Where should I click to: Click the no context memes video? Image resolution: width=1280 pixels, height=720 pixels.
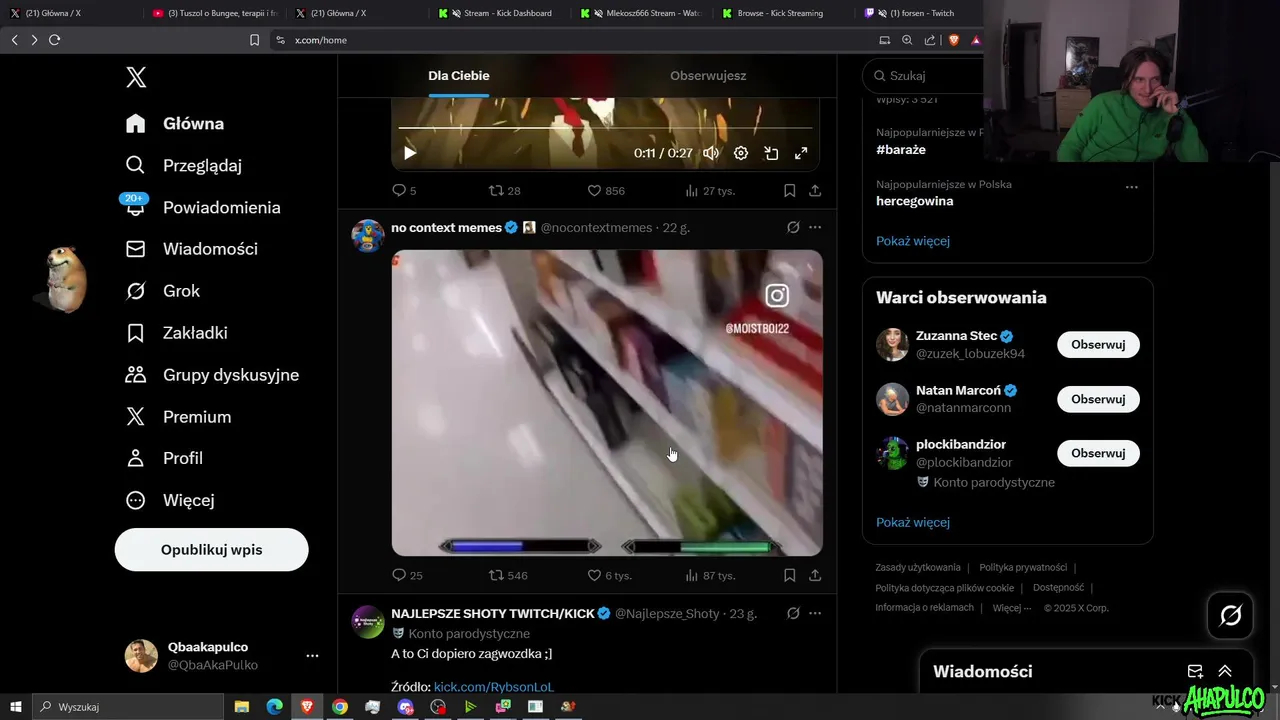pos(607,402)
